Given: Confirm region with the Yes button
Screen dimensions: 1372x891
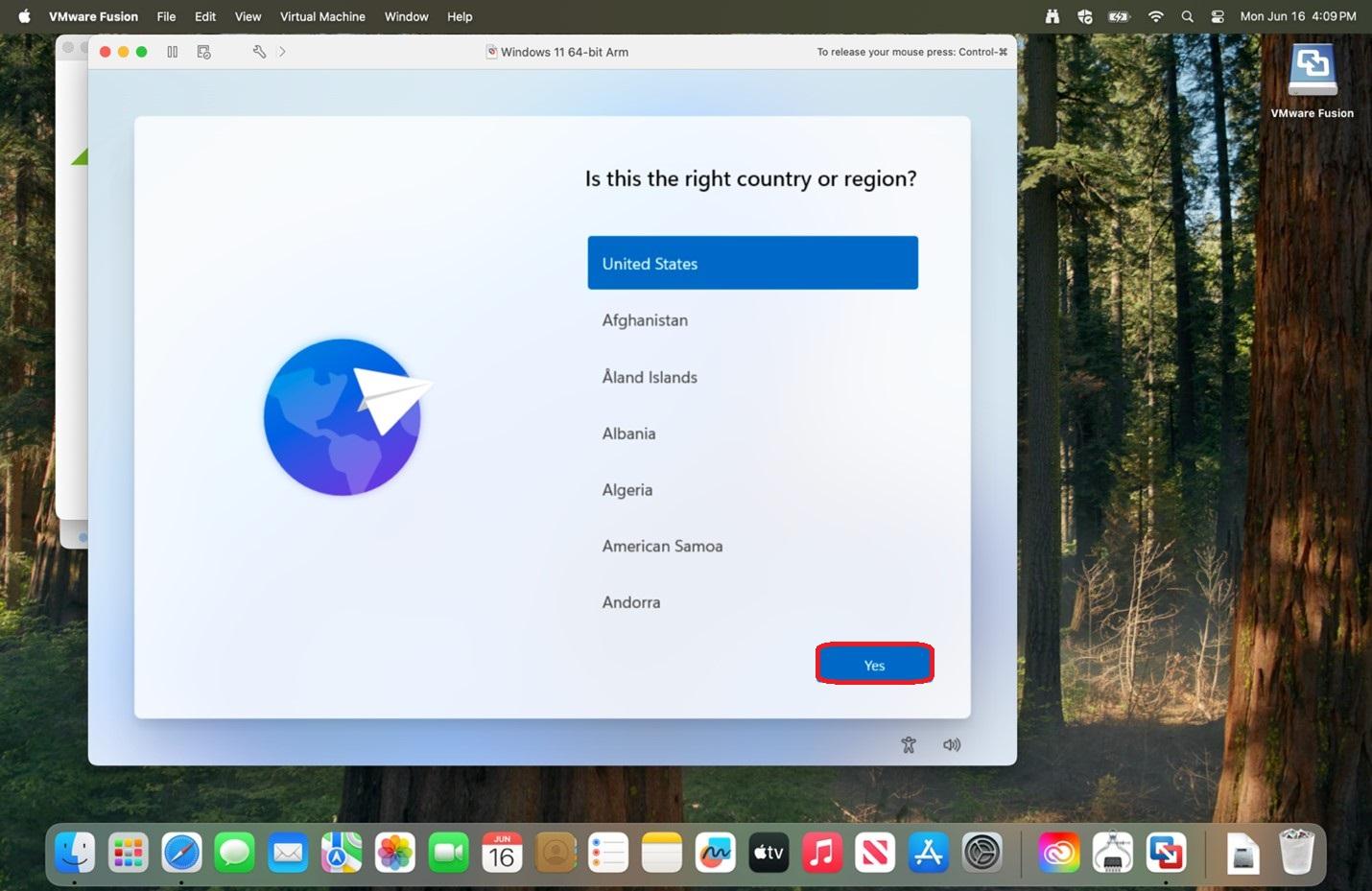Looking at the screenshot, I should pos(875,665).
